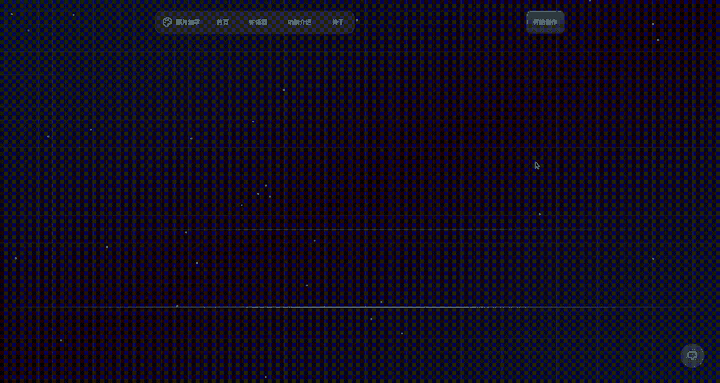
Task: Select the 关于 navigation item
Action: [338, 22]
